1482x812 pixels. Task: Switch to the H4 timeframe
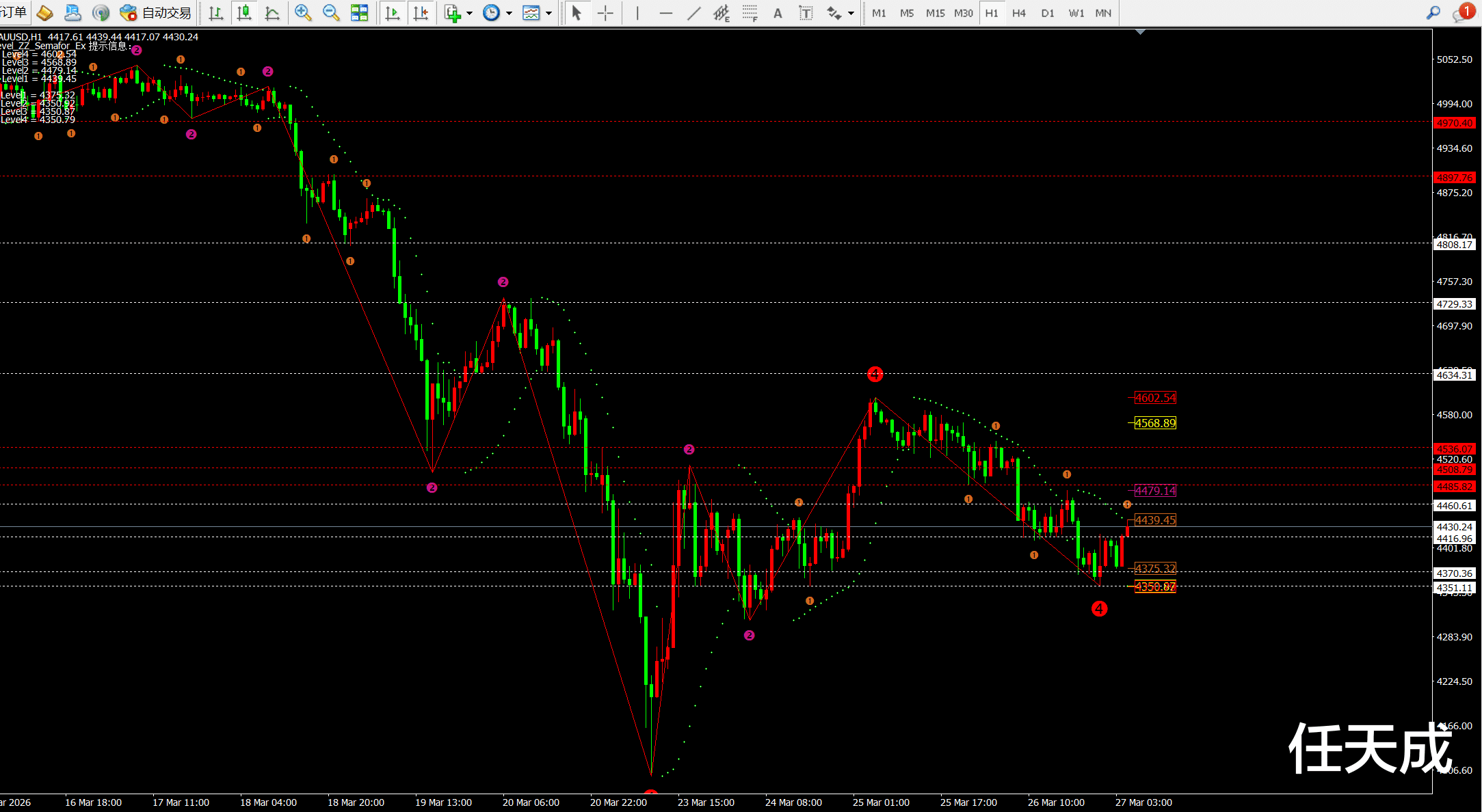click(x=1018, y=13)
